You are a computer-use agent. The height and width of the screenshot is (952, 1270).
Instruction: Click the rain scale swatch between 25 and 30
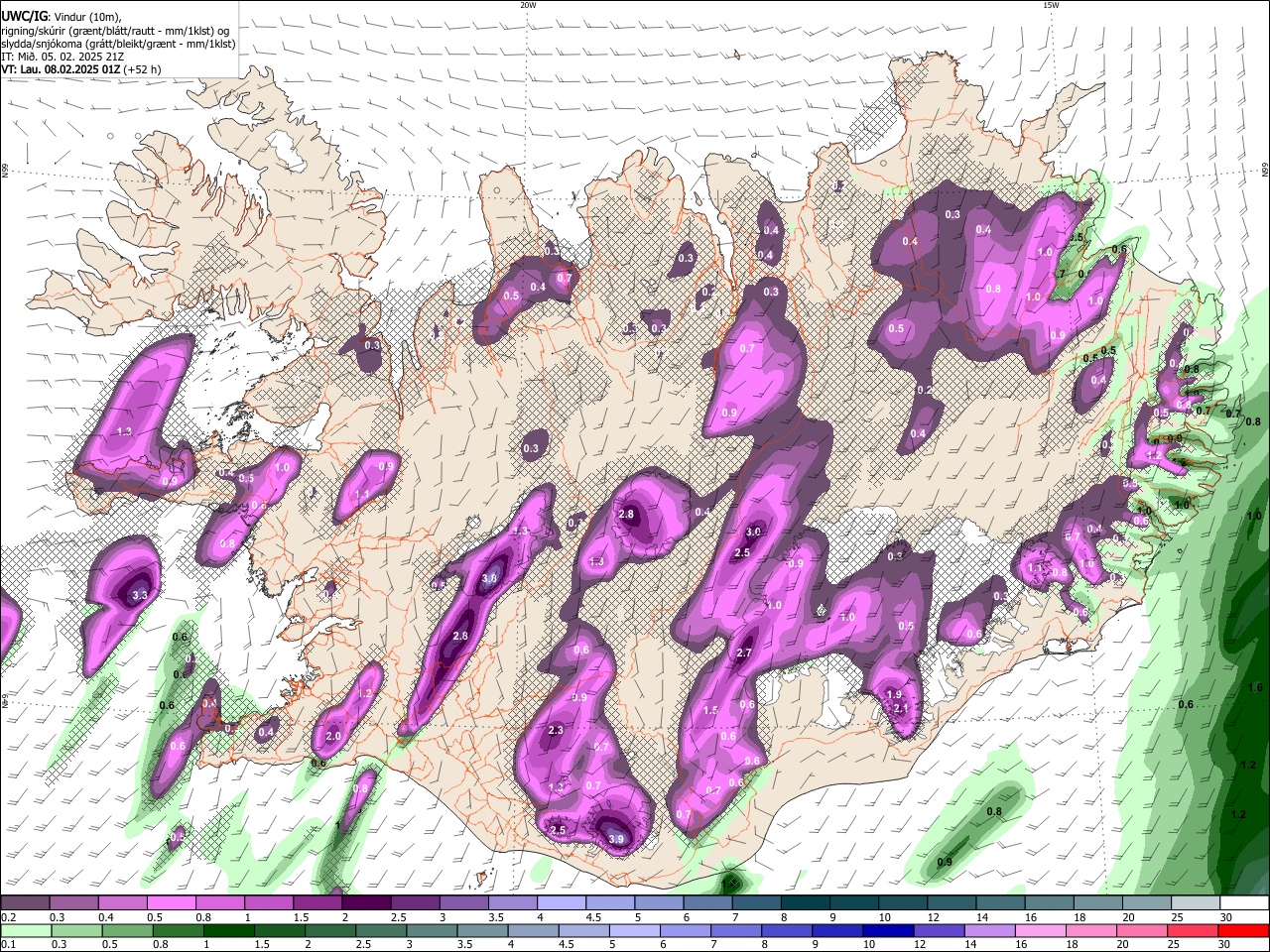[1193, 931]
